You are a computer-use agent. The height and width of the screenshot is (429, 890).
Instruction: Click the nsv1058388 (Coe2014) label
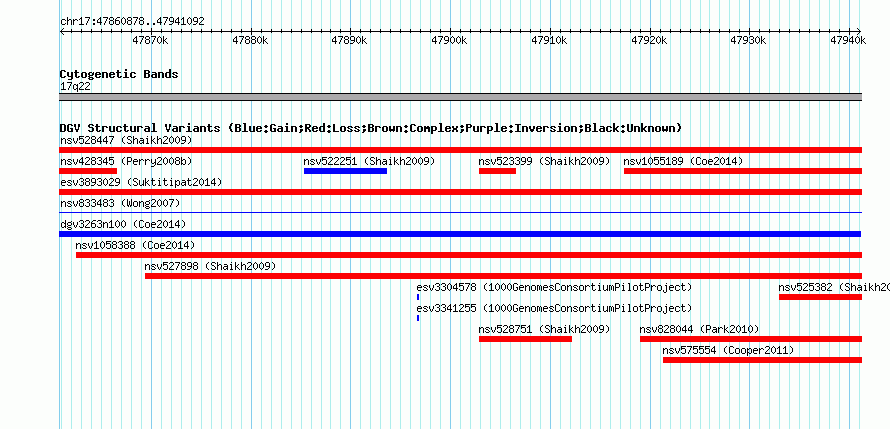point(135,245)
